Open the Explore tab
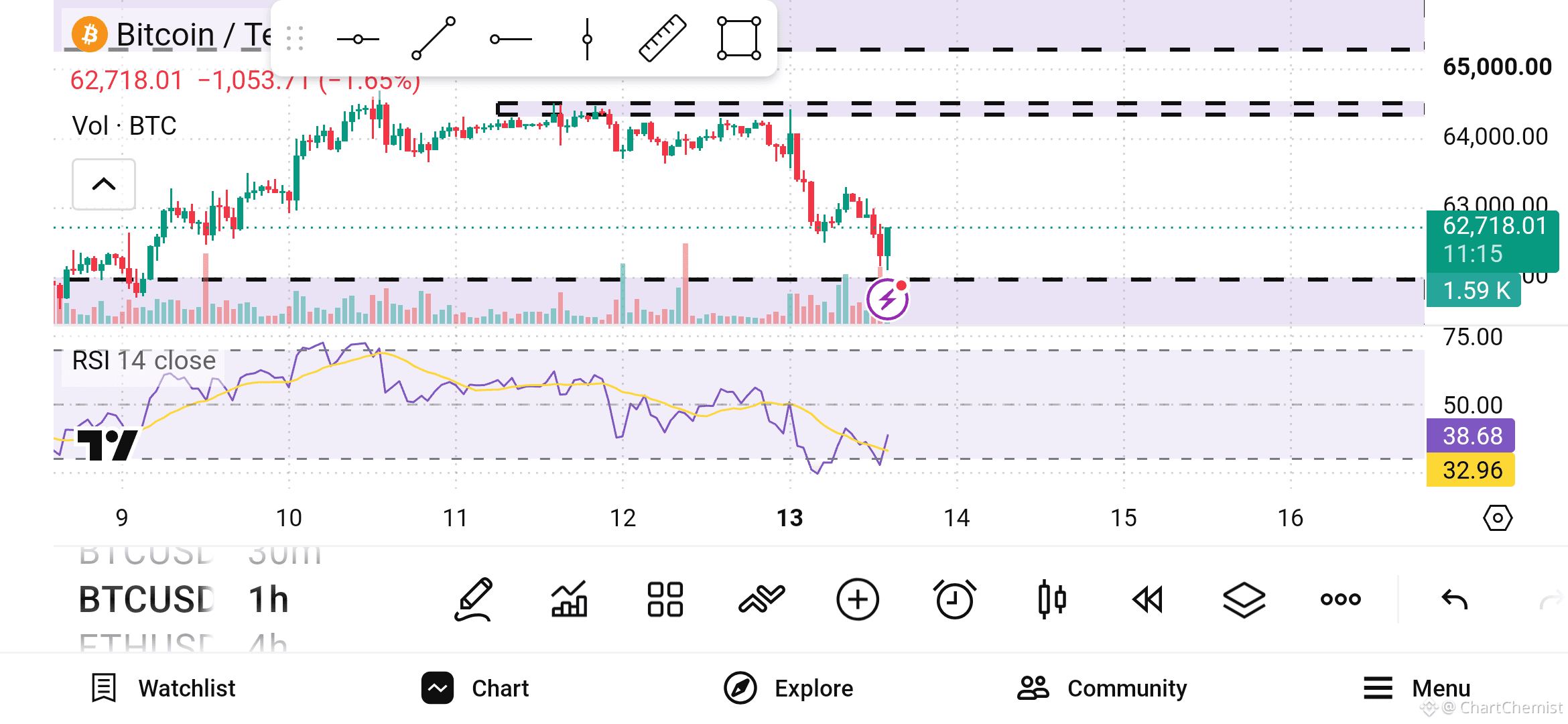Image resolution: width=1568 pixels, height=724 pixels. [789, 688]
